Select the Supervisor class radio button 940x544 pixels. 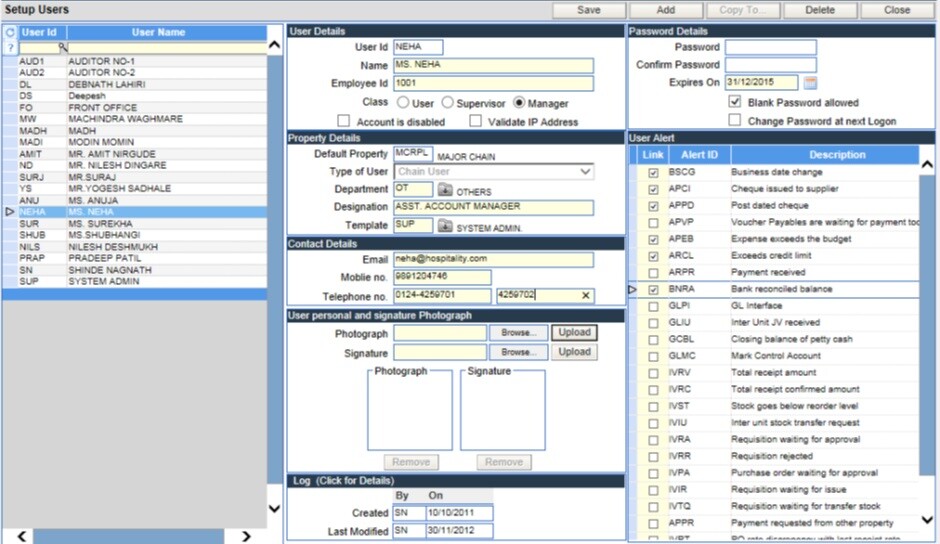pyautogui.click(x=447, y=103)
